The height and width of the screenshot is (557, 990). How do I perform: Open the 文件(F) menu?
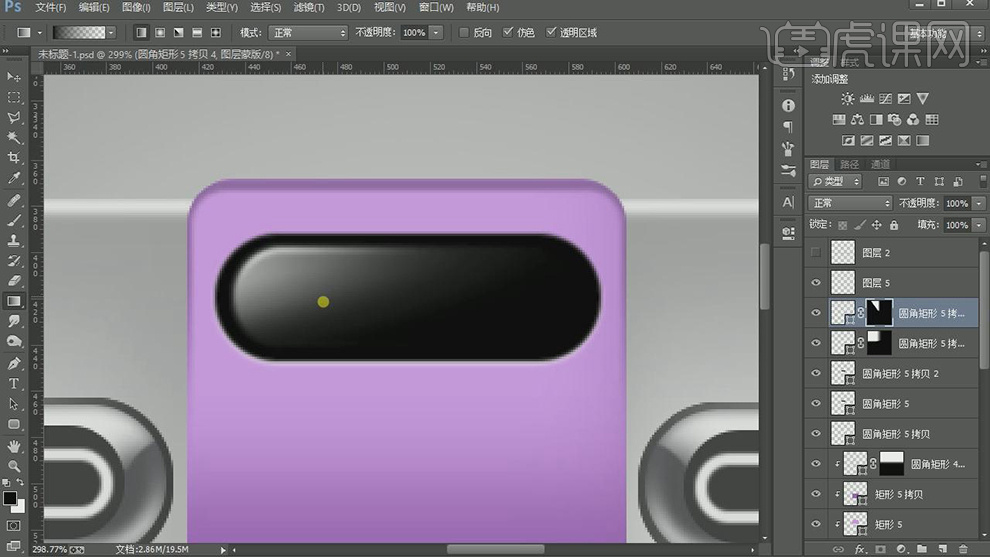coord(51,8)
